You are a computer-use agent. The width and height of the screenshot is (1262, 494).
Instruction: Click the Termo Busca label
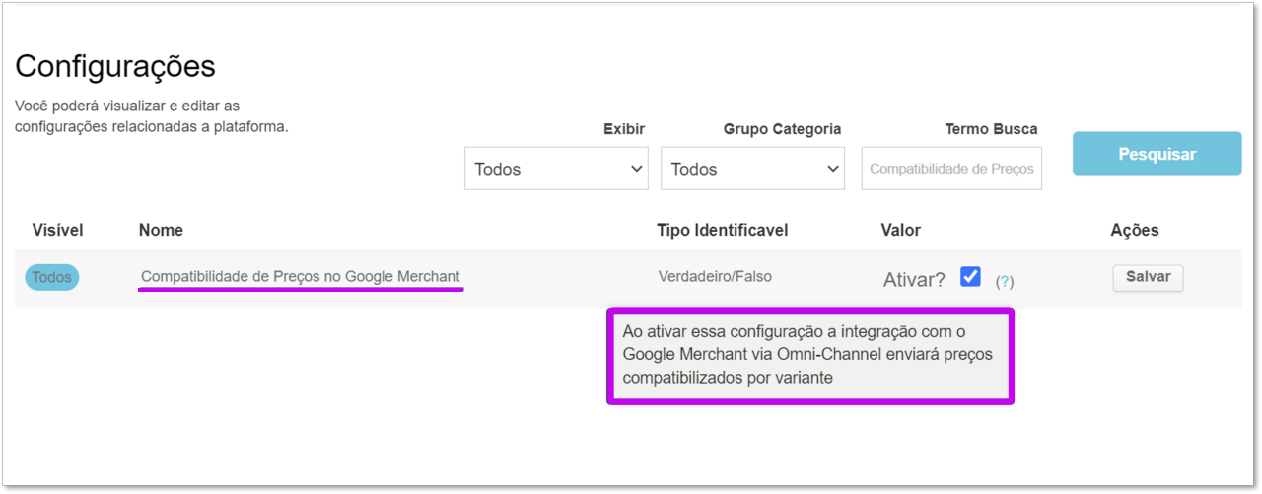coord(991,129)
